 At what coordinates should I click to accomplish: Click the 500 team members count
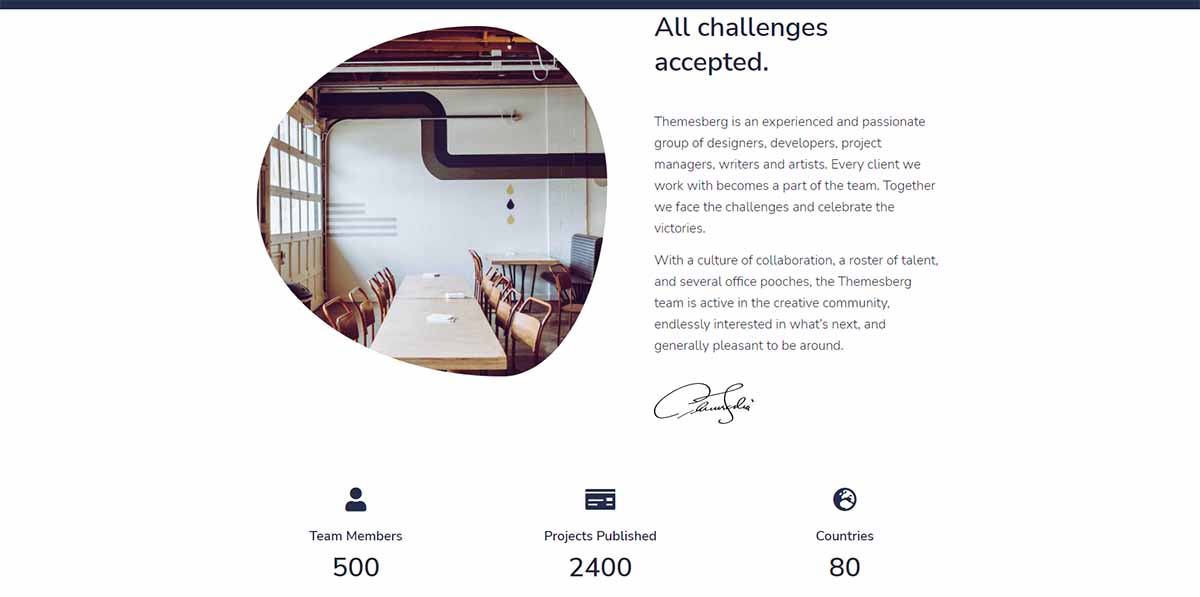click(x=355, y=567)
